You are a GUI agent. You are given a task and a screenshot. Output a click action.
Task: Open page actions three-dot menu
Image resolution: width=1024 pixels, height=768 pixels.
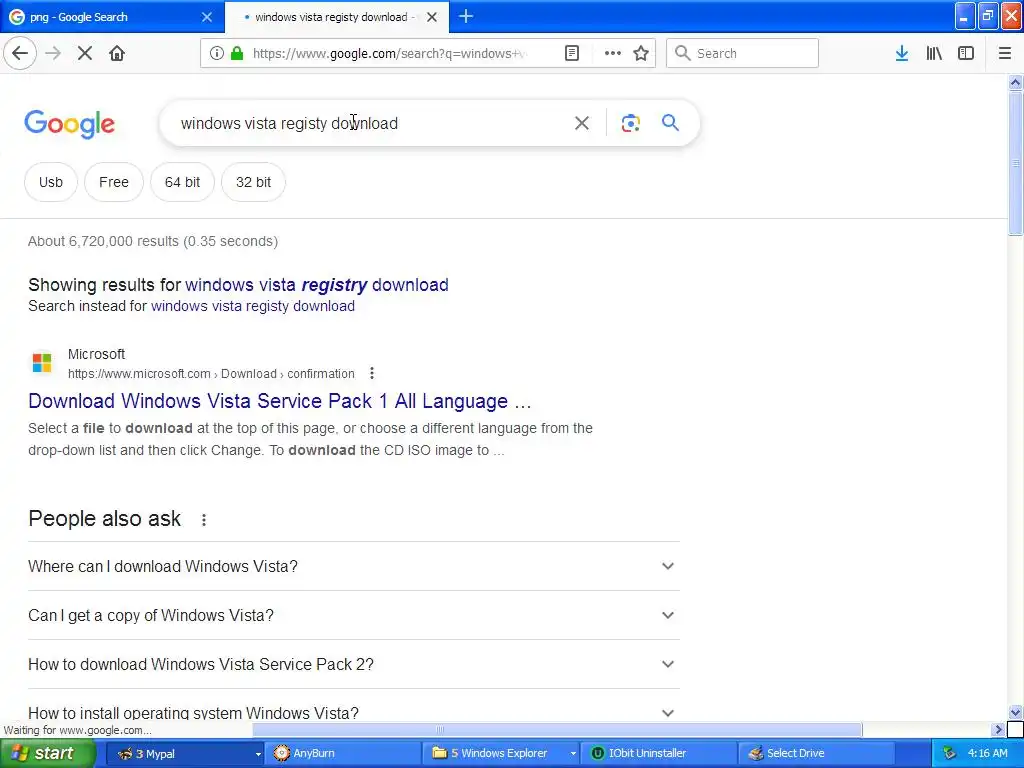(x=613, y=54)
